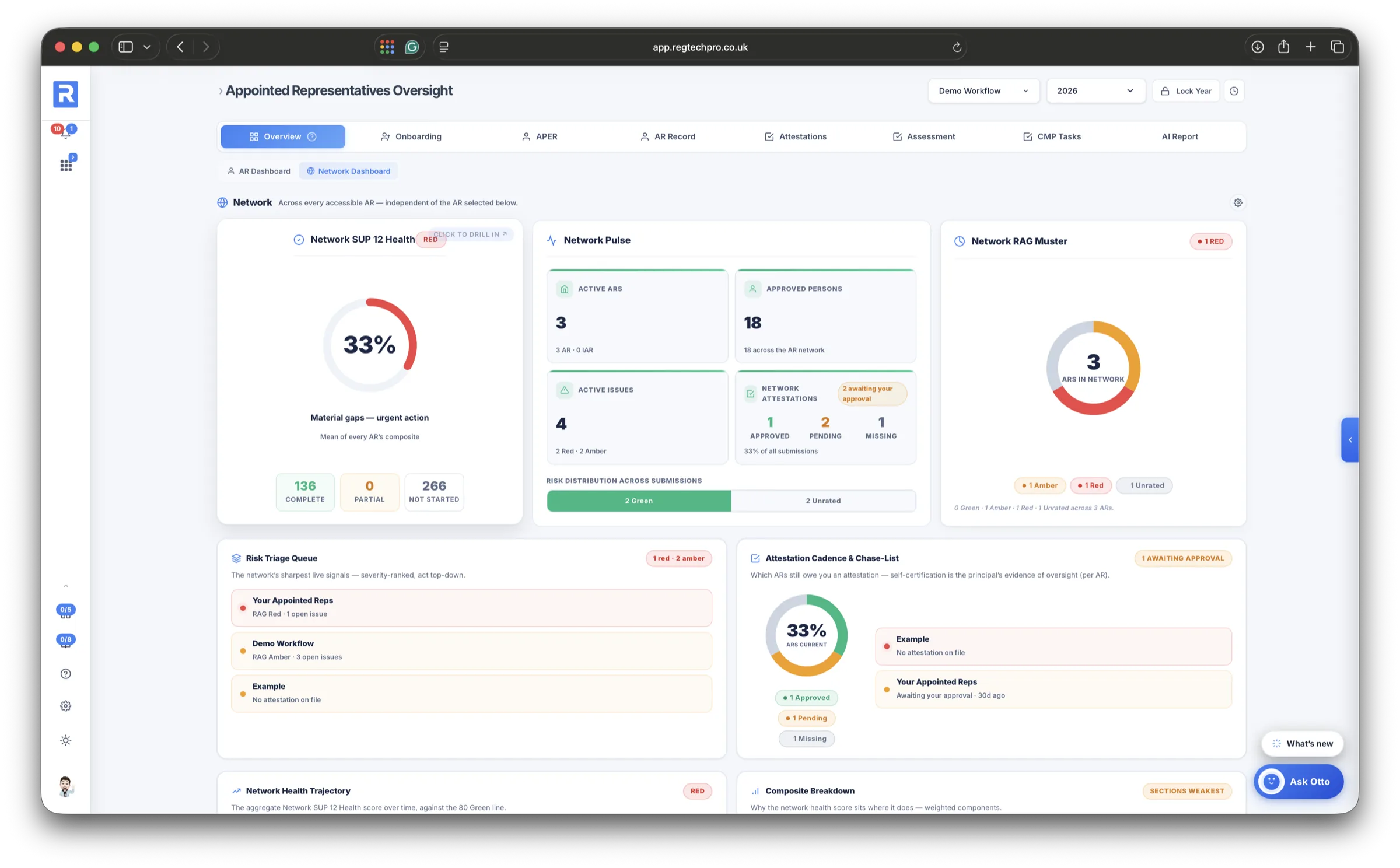Viewport: 1400px width, 868px height.
Task: Open sidebar settings gear icon
Action: tap(65, 706)
